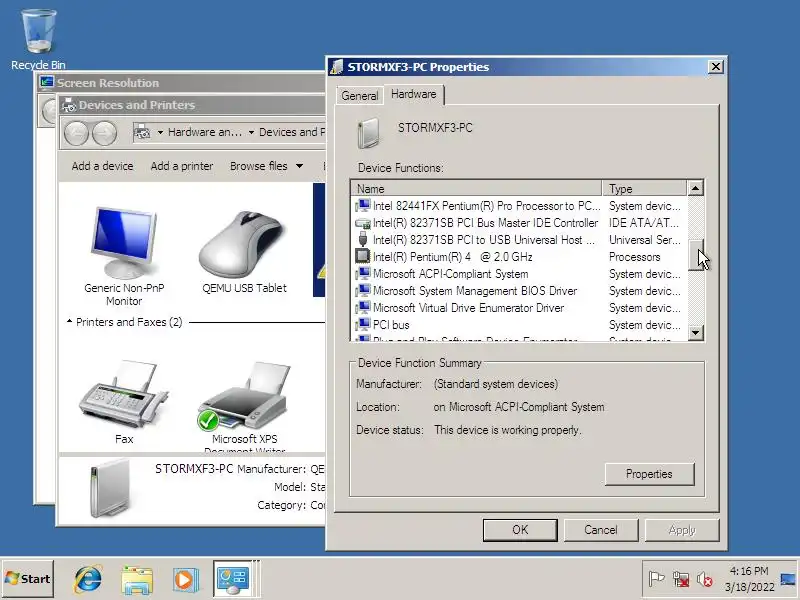This screenshot has height=600, width=800.
Task: Expand the dropdown arrow before Devices and P breadcrumb
Action: tap(252, 133)
